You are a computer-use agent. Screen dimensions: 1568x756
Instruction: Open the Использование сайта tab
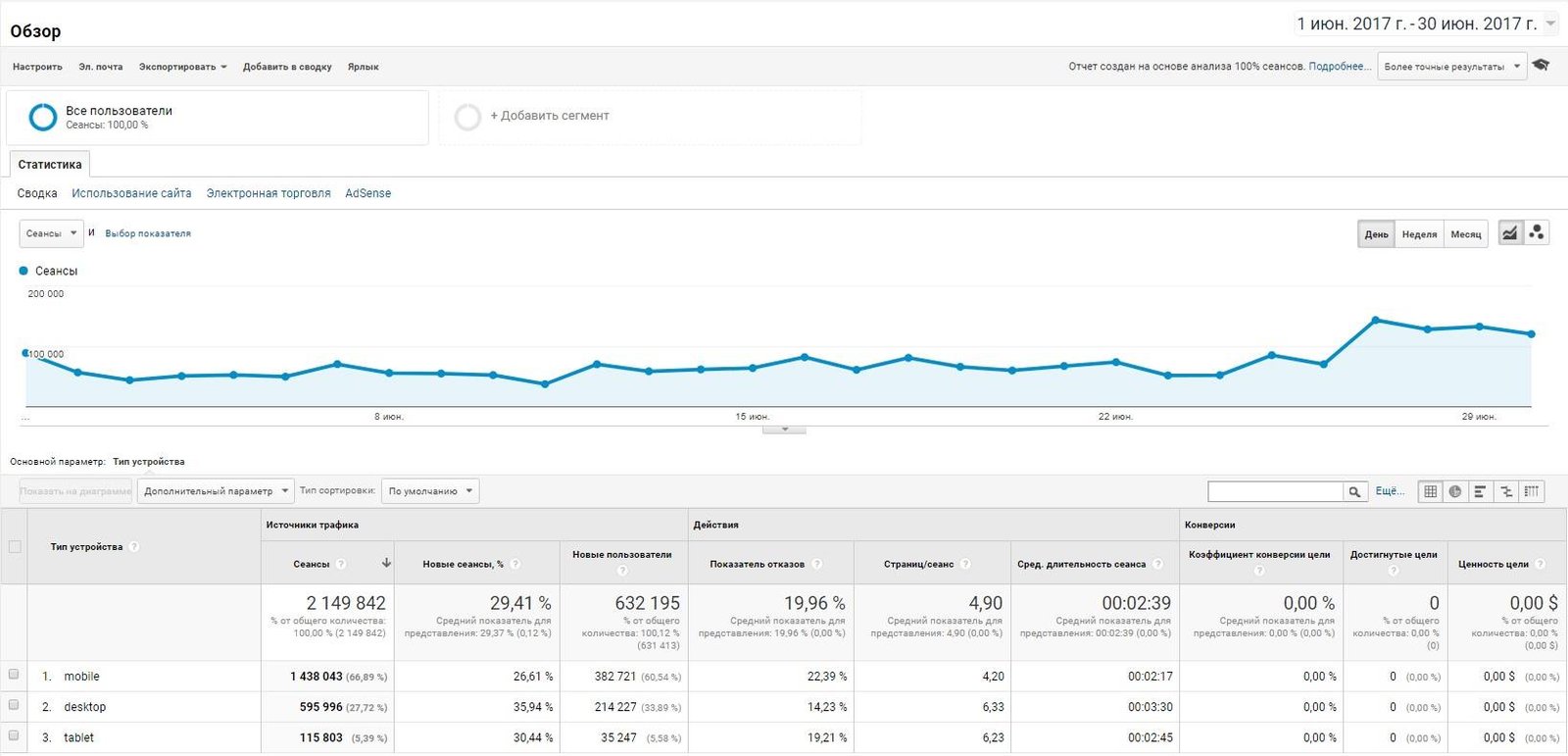pos(131,193)
